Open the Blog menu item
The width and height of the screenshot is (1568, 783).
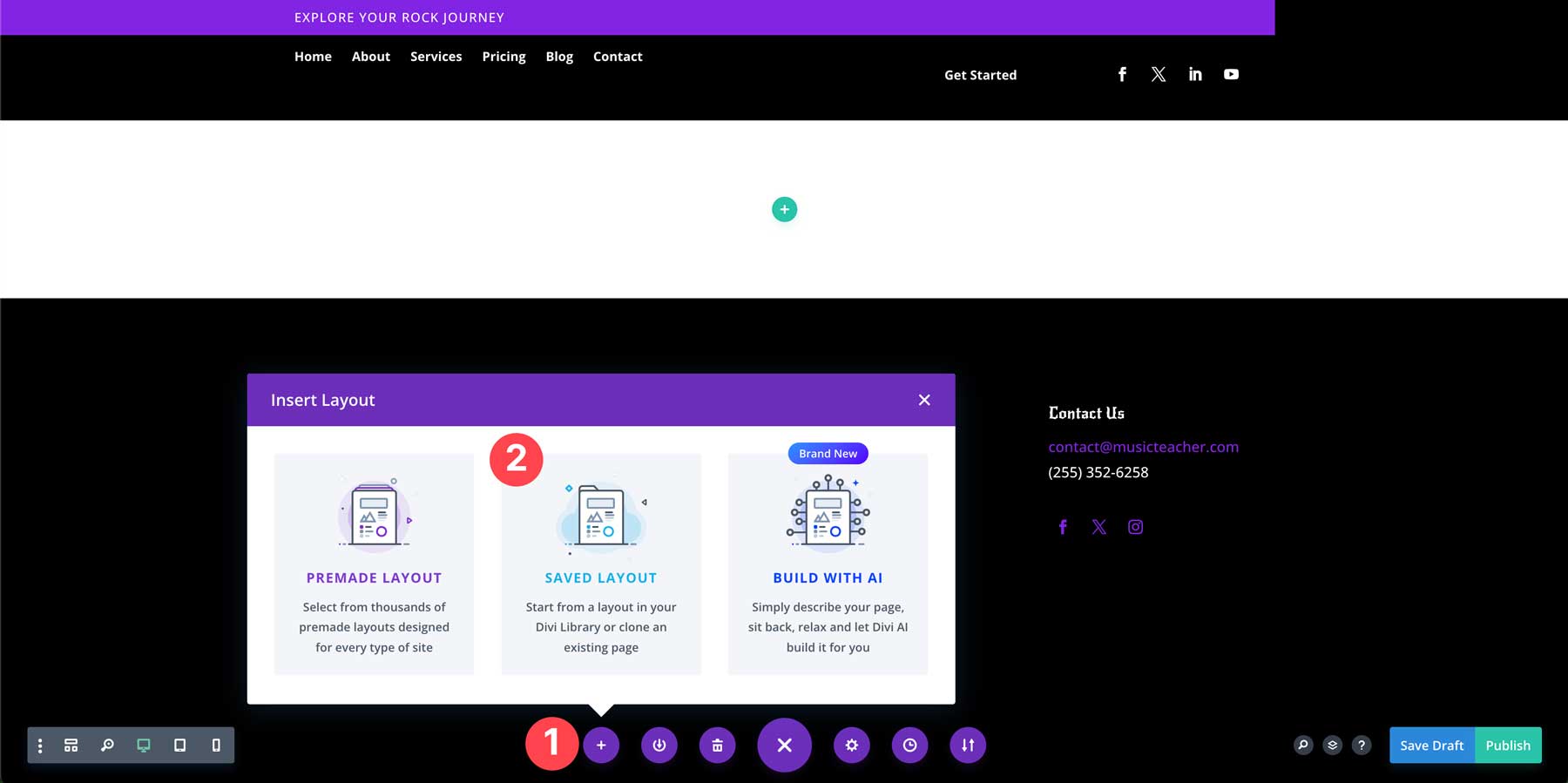(559, 57)
